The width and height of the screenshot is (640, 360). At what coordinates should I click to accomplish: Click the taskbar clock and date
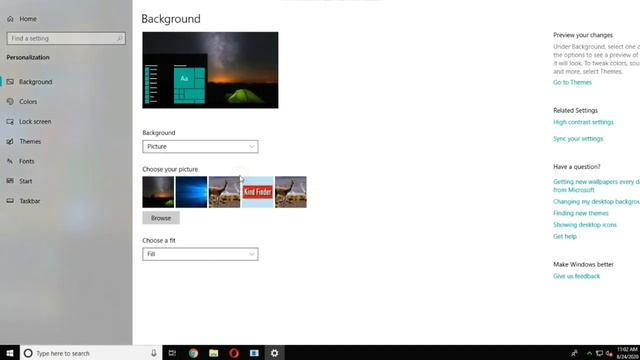628,353
